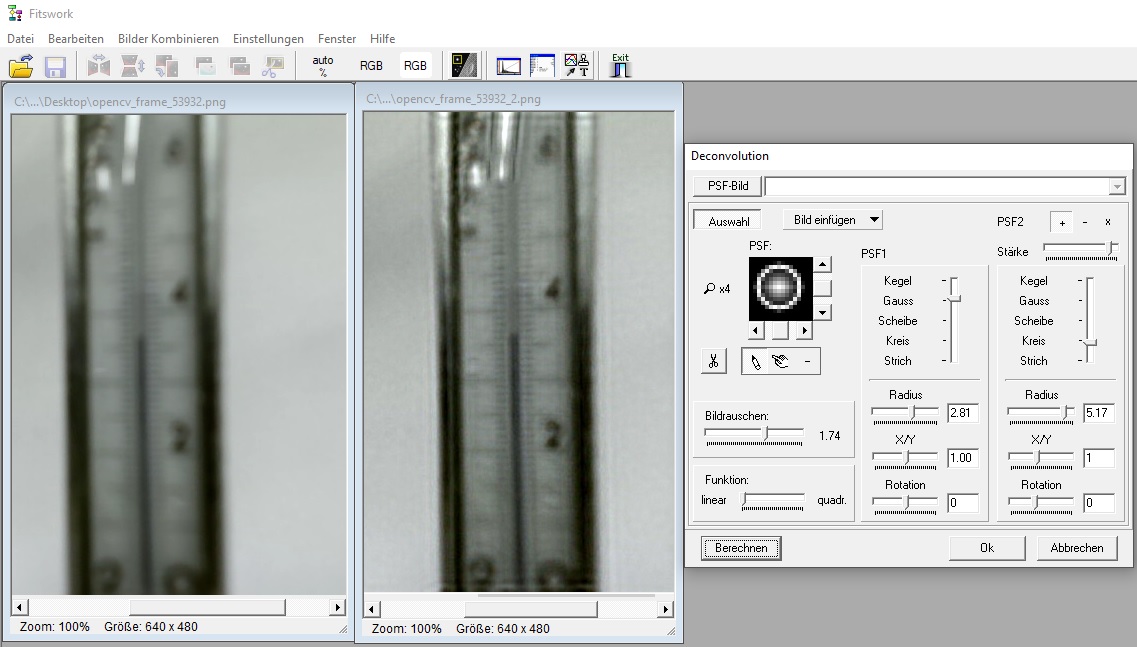Click the PSF2 minus mode button
The image size is (1137, 647).
[1085, 222]
